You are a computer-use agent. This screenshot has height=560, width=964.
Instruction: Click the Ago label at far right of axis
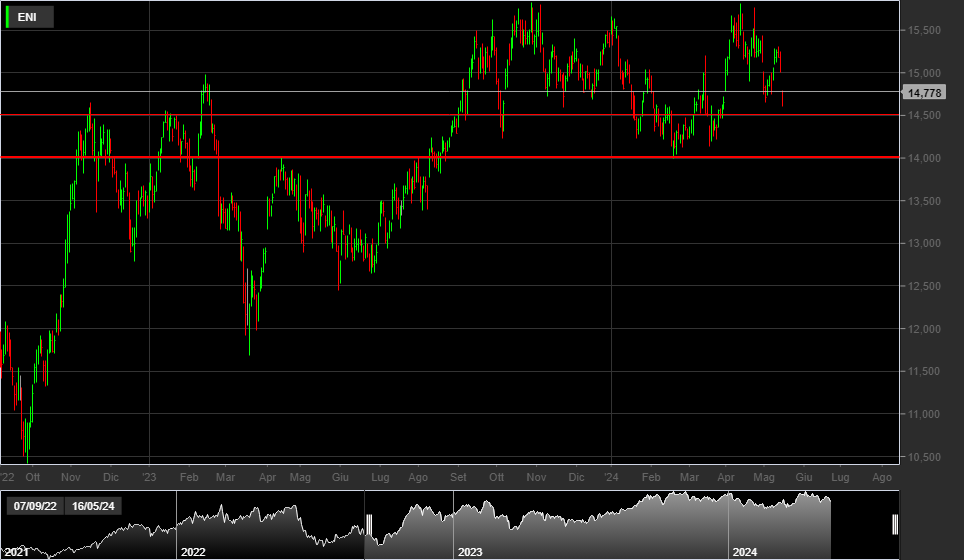coord(882,477)
